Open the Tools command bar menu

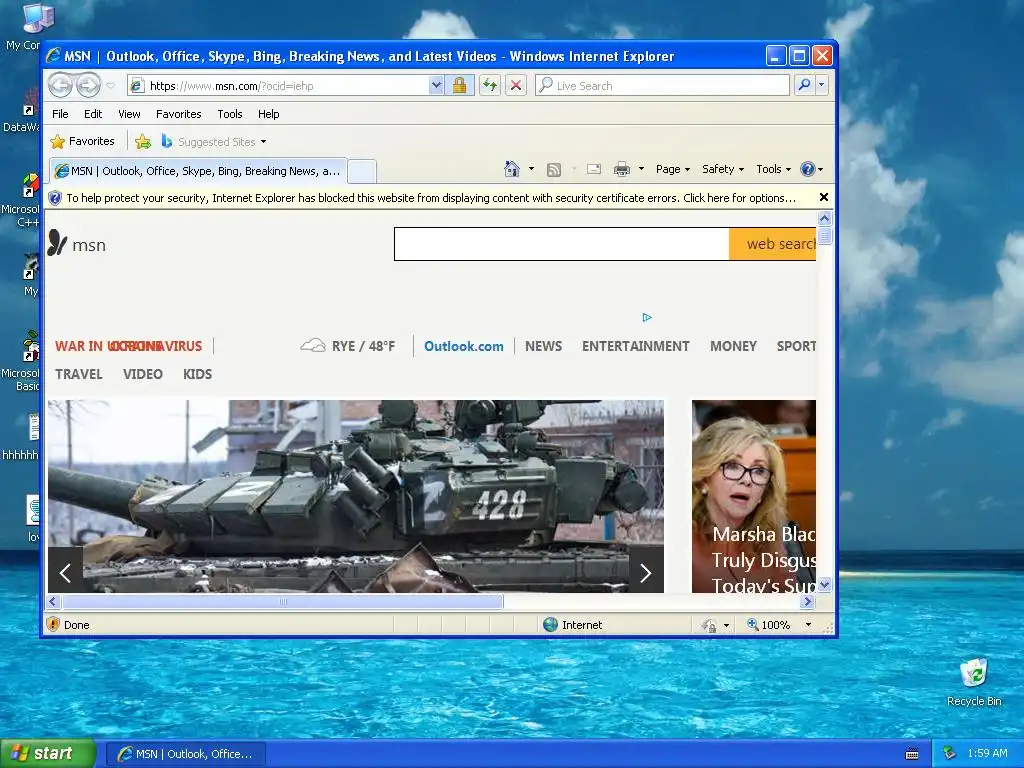point(773,169)
